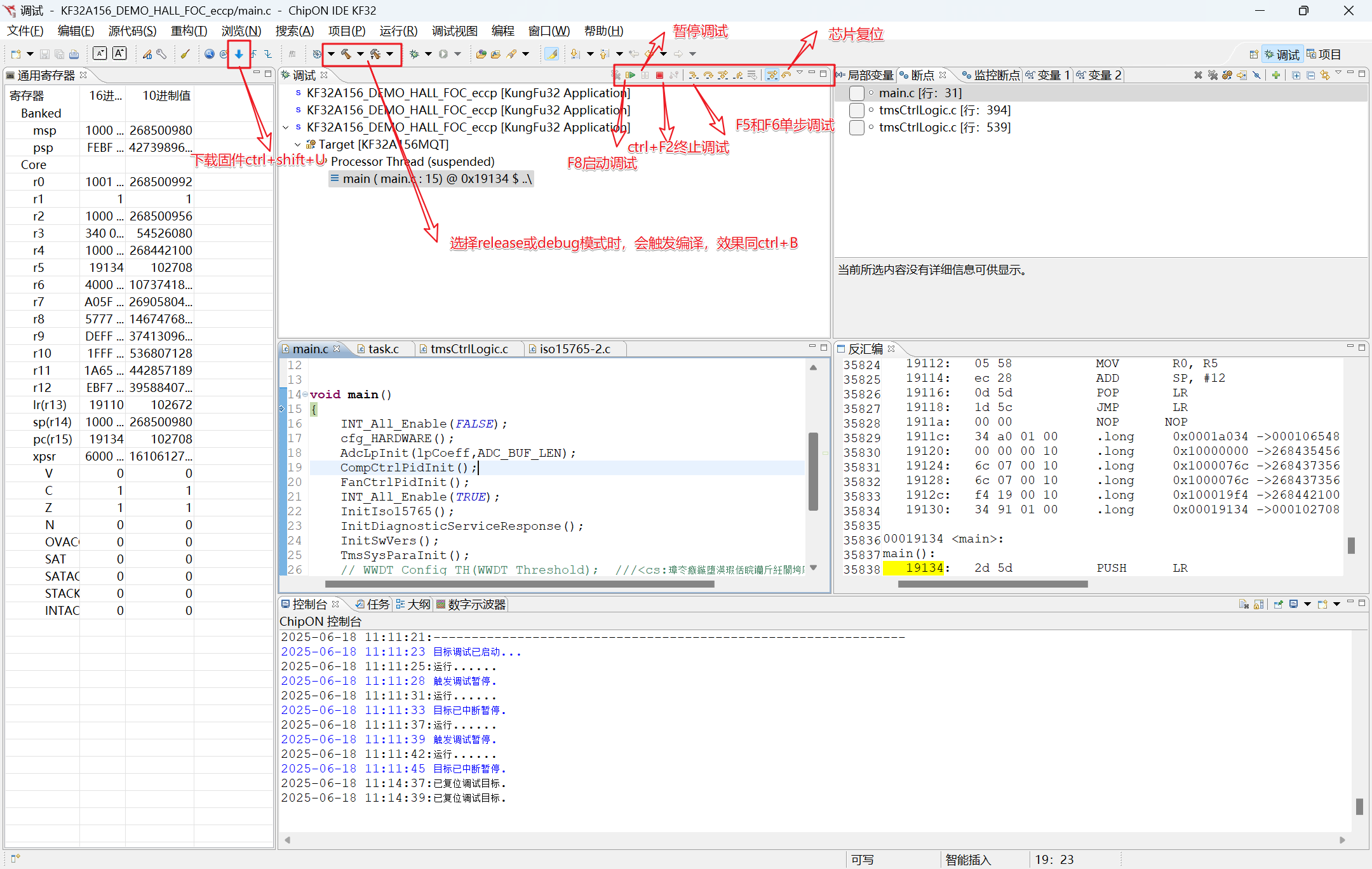Click the chip reset arrow icon

coord(786,75)
